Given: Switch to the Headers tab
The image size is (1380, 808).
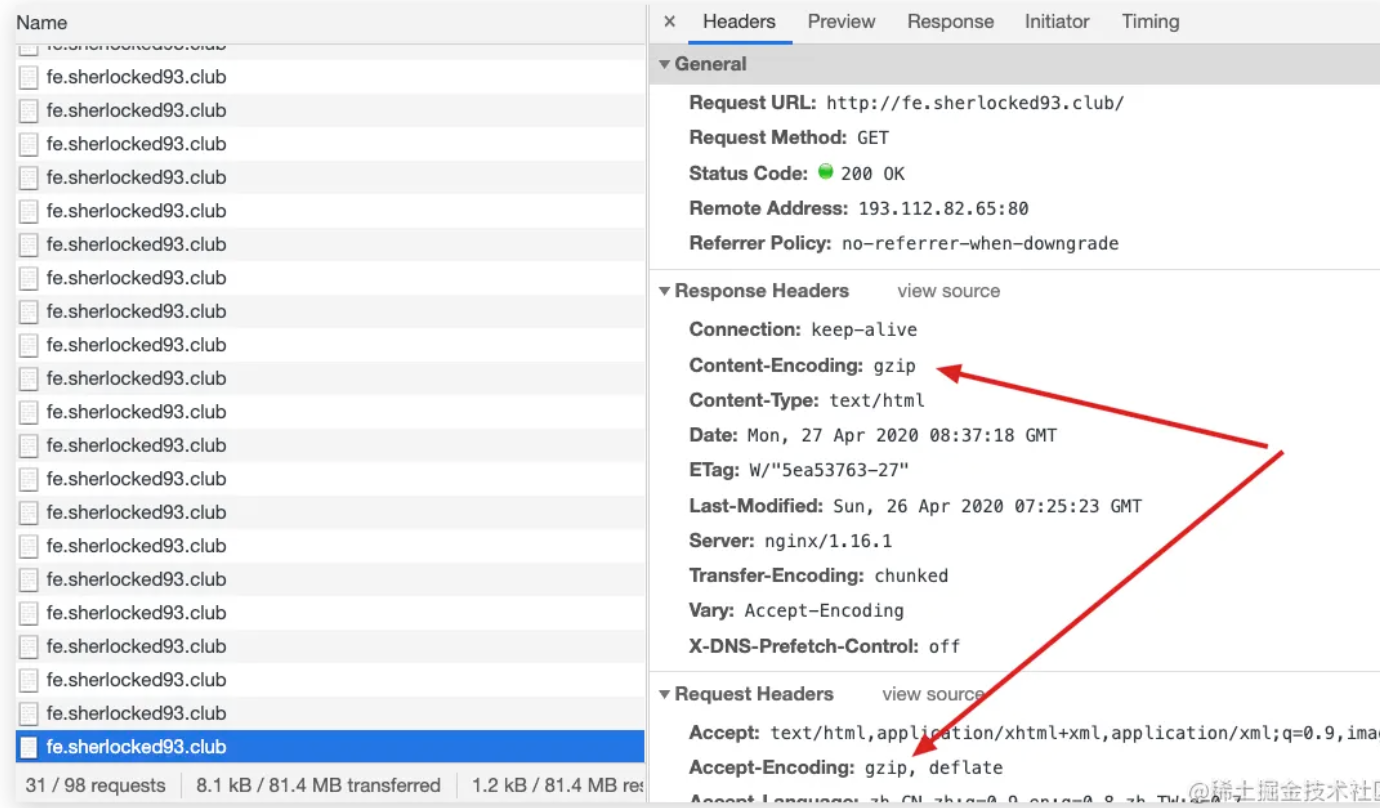Looking at the screenshot, I should coord(738,22).
